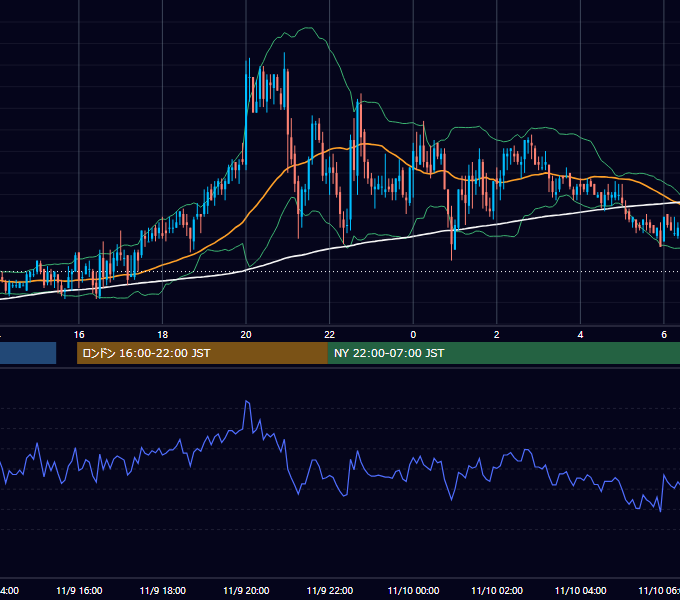Click the 20 hour label on chart axis
The image size is (680, 600).
pyautogui.click(x=246, y=335)
